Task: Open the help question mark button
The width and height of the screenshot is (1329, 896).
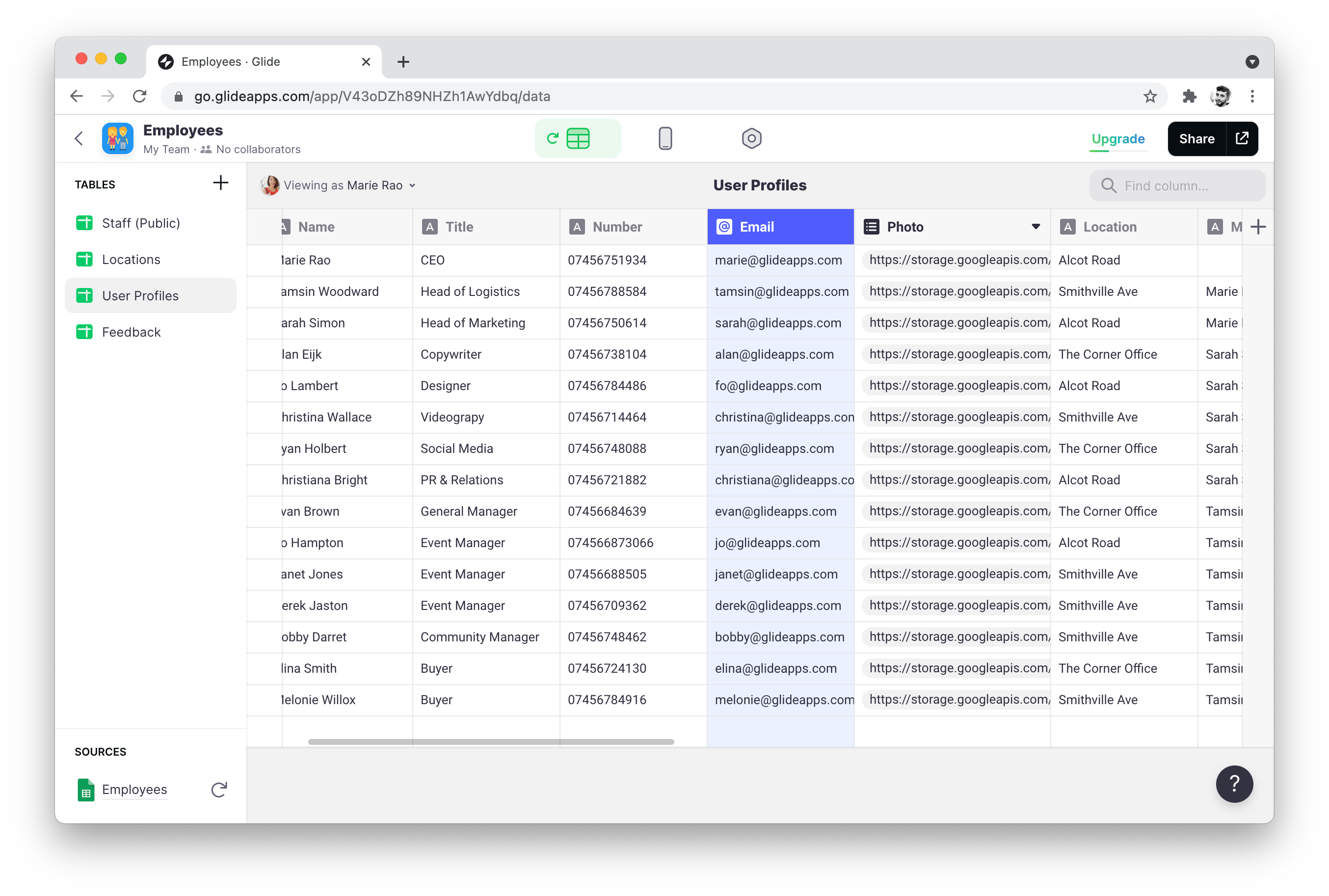Action: (1234, 784)
